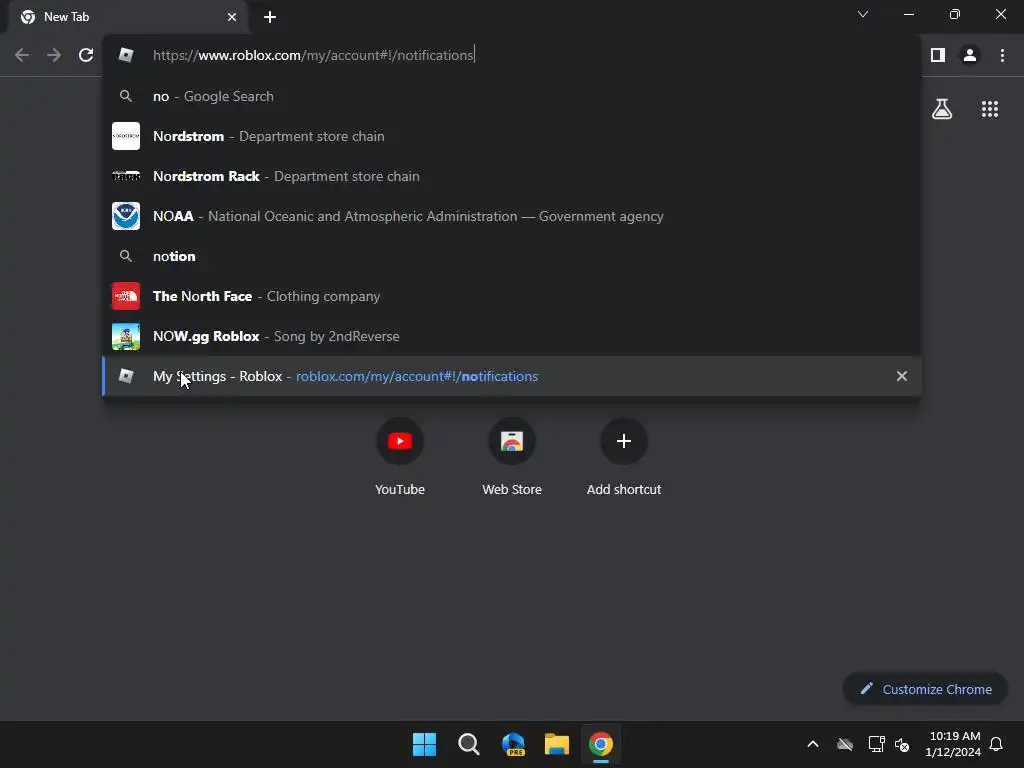Open Chrome side panel icon
This screenshot has width=1024, height=768.
[938, 55]
